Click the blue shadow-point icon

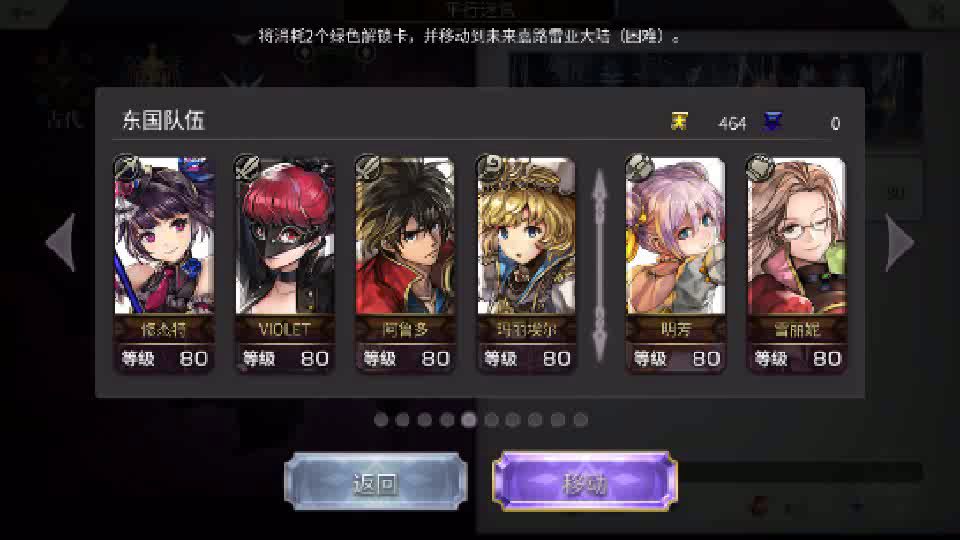[x=773, y=122]
